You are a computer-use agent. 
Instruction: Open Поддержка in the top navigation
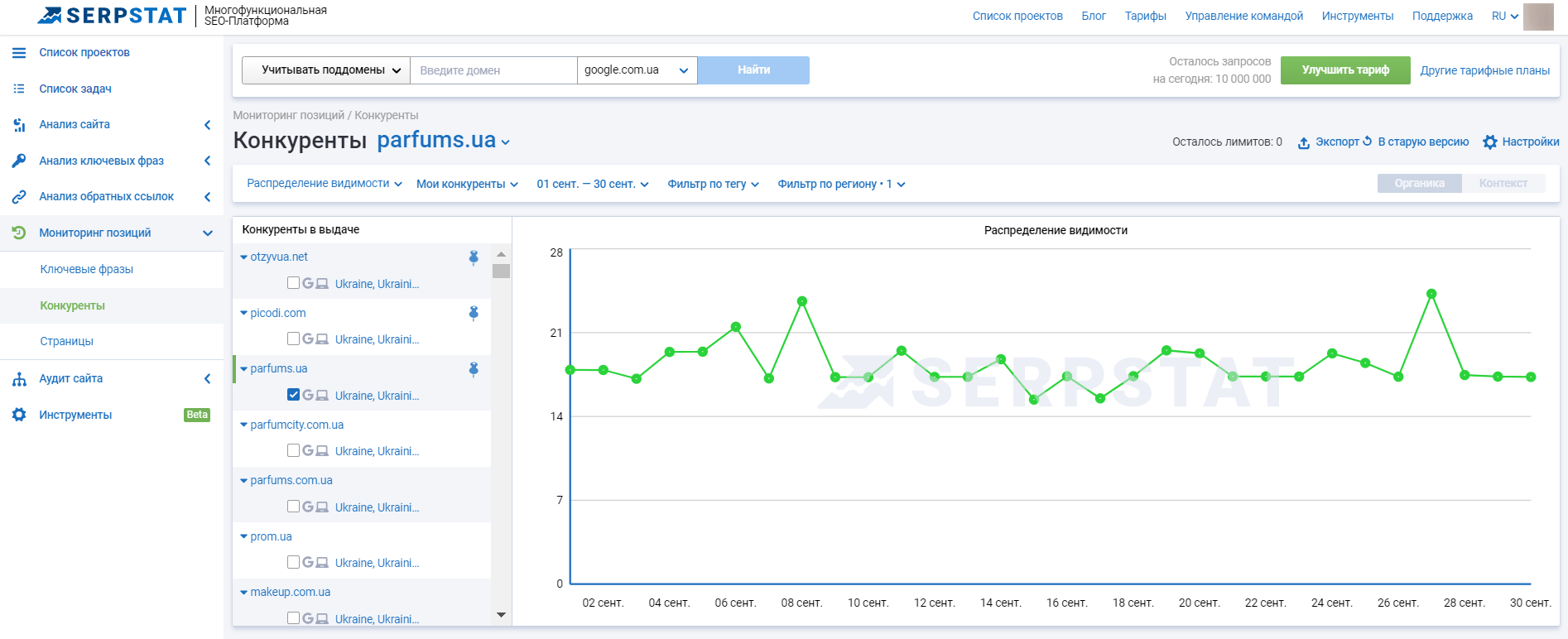[x=1442, y=16]
